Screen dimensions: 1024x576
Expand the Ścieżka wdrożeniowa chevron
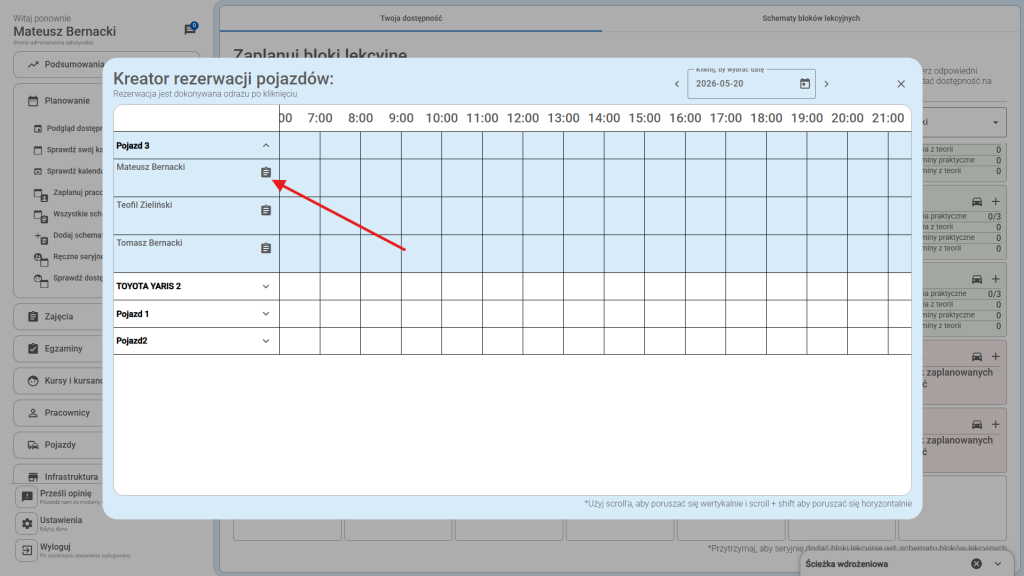click(997, 563)
